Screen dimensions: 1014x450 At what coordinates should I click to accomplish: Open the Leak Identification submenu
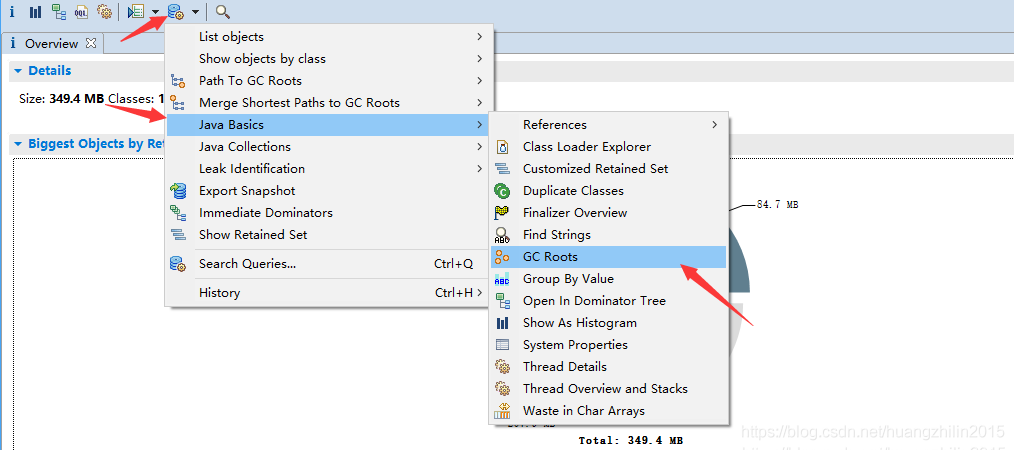[252, 169]
